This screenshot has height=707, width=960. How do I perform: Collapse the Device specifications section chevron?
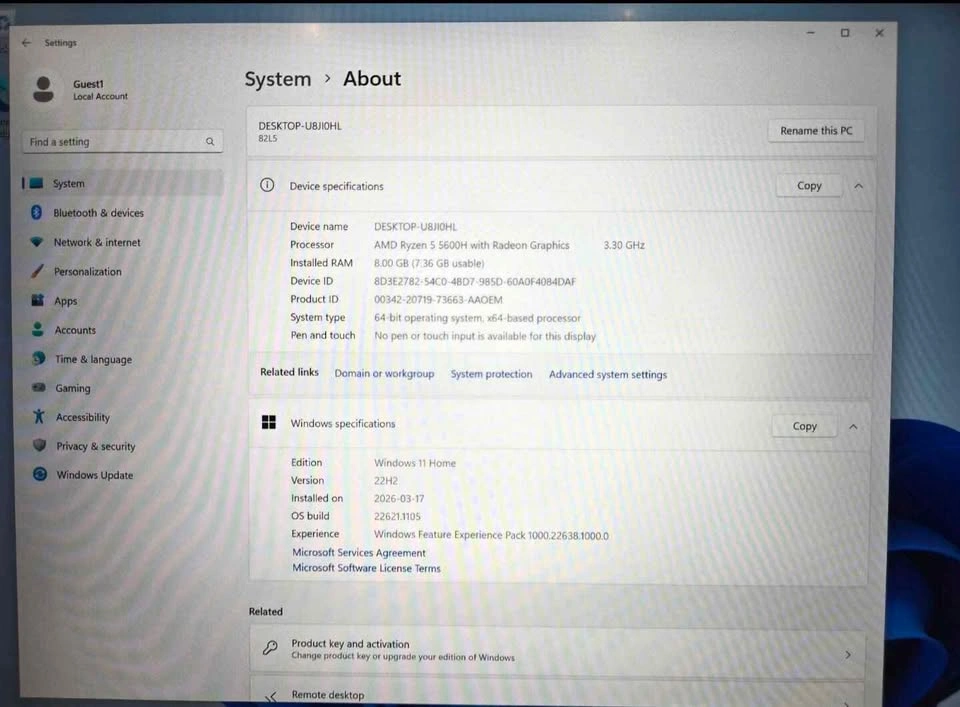(x=858, y=186)
